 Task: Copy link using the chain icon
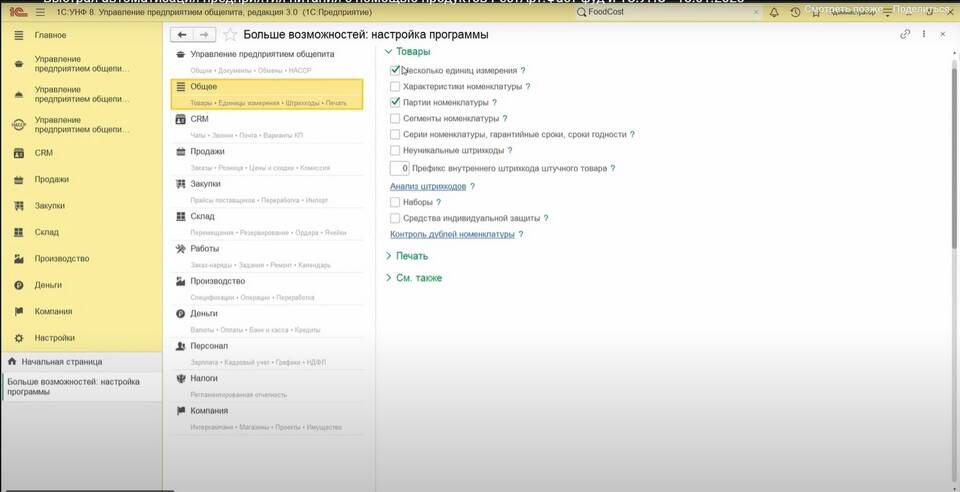[905, 34]
